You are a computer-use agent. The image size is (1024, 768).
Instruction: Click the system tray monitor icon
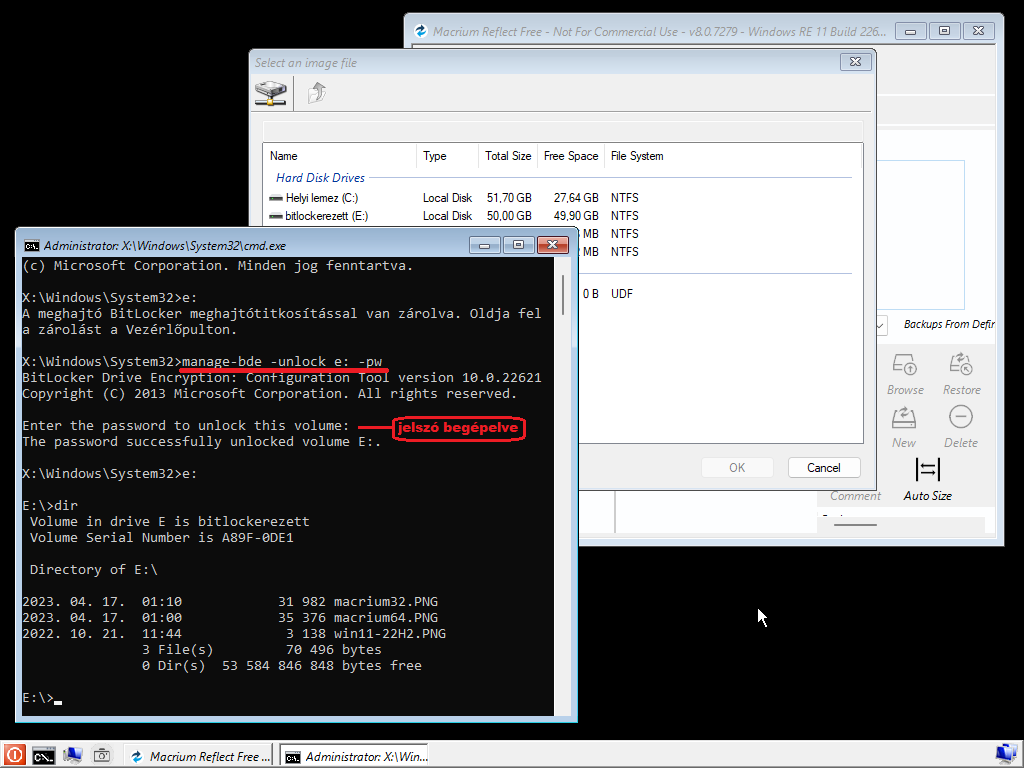pos(1006,755)
